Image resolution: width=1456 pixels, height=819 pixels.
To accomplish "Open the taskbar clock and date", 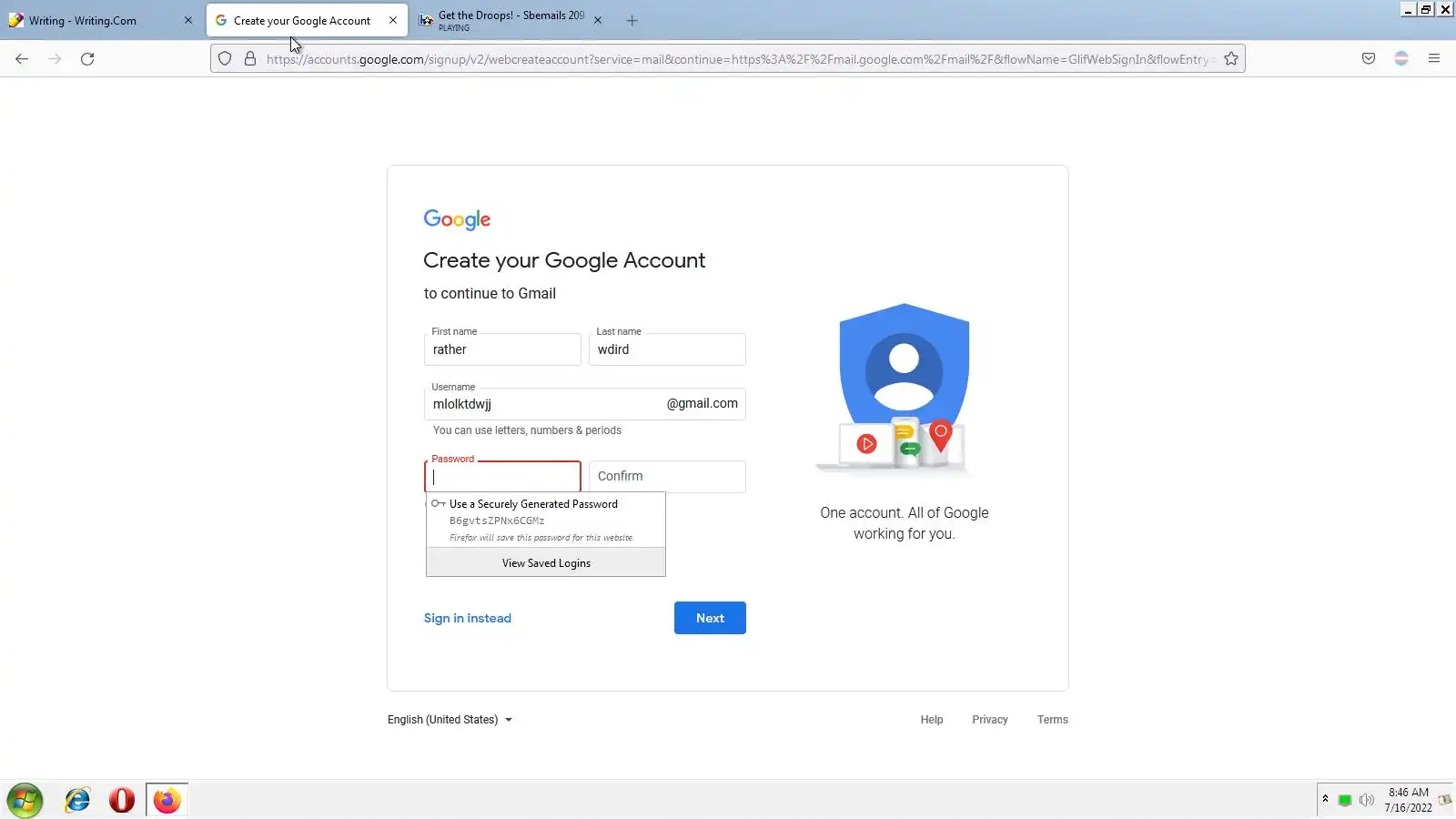I will tap(1408, 800).
